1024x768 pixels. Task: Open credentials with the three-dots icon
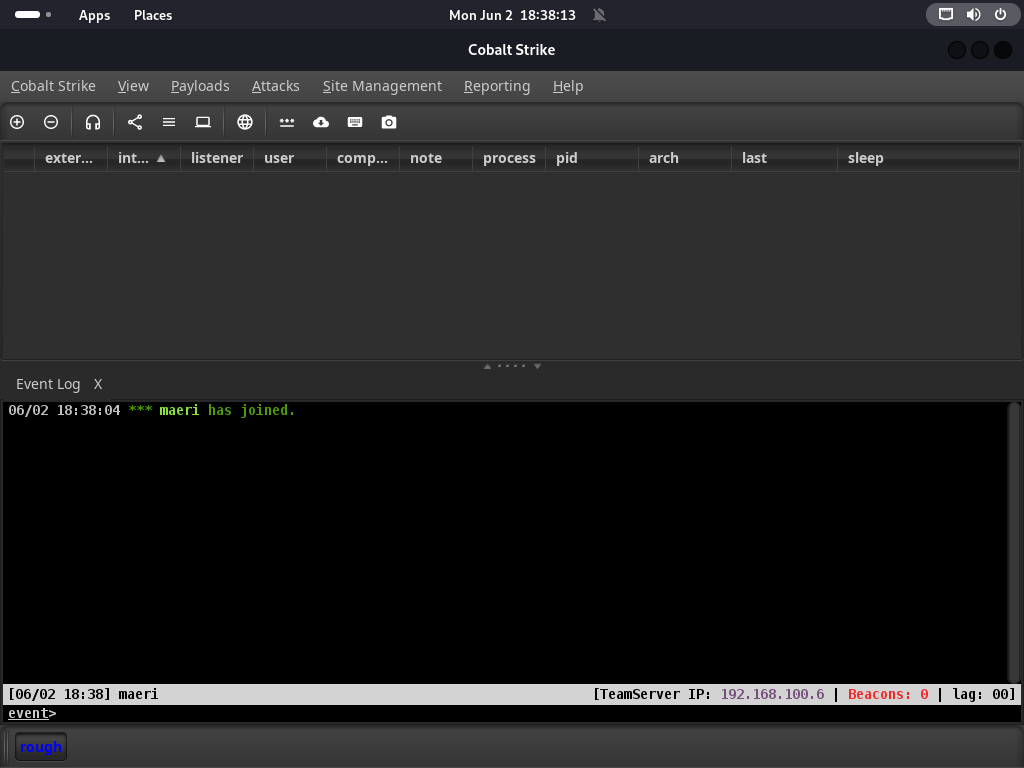point(287,122)
